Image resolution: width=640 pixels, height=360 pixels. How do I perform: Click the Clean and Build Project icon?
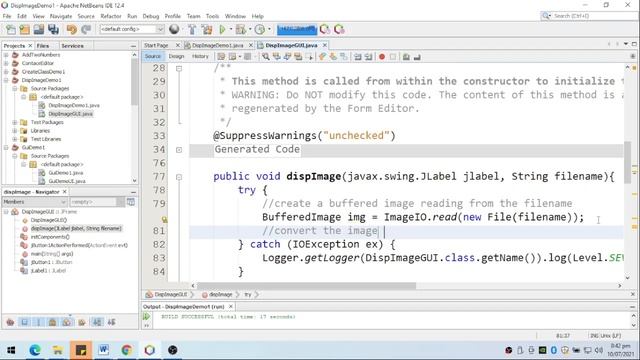tap(207, 29)
